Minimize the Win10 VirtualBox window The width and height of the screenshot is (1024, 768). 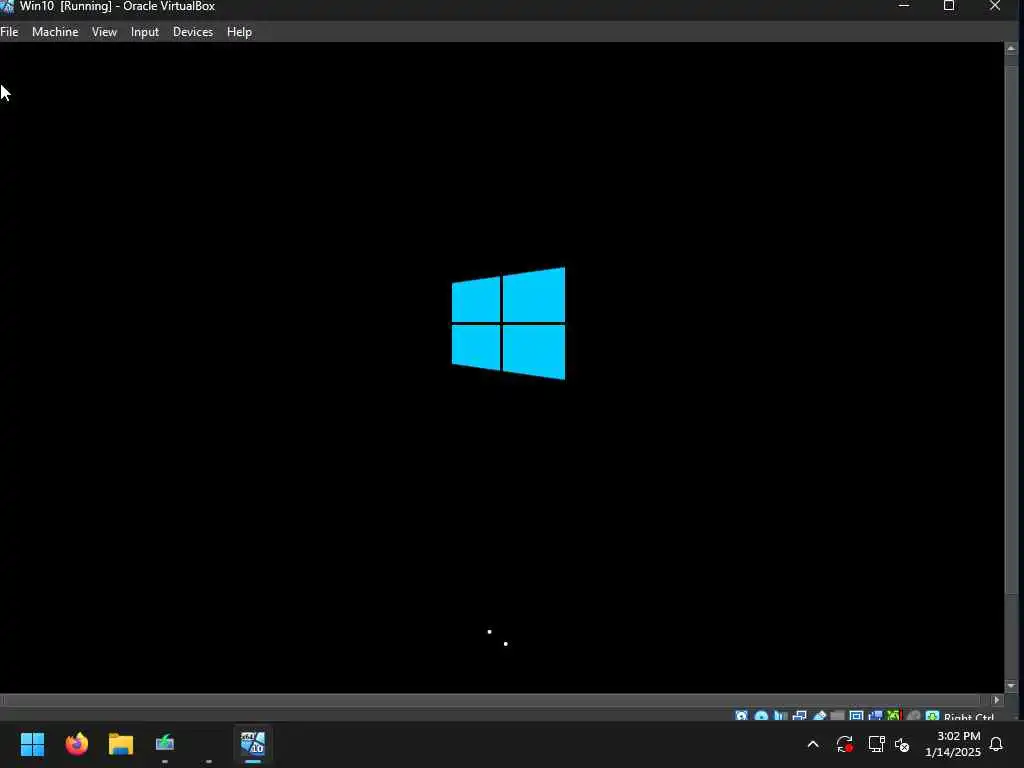(904, 6)
